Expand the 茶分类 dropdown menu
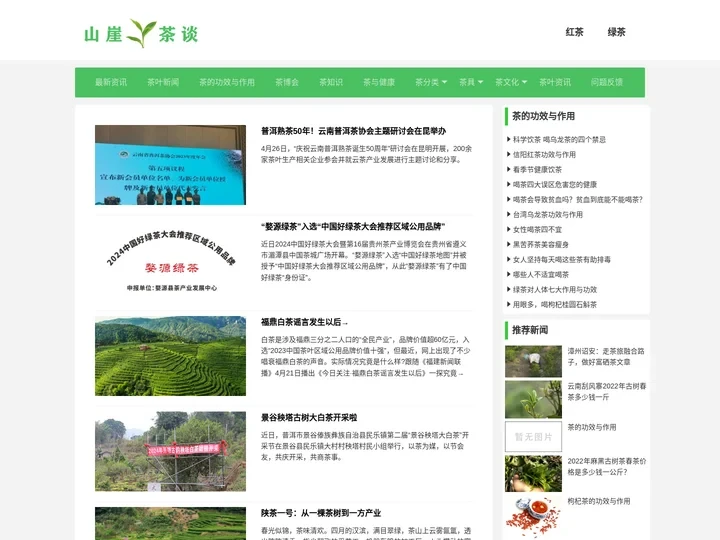Screen dimensions: 720x540 431,82
